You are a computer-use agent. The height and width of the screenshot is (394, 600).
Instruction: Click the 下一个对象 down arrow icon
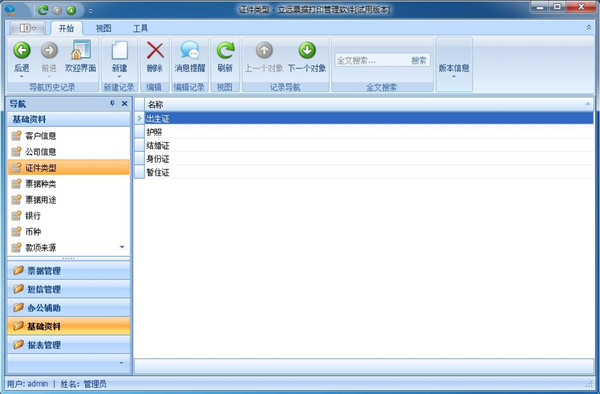[307, 50]
